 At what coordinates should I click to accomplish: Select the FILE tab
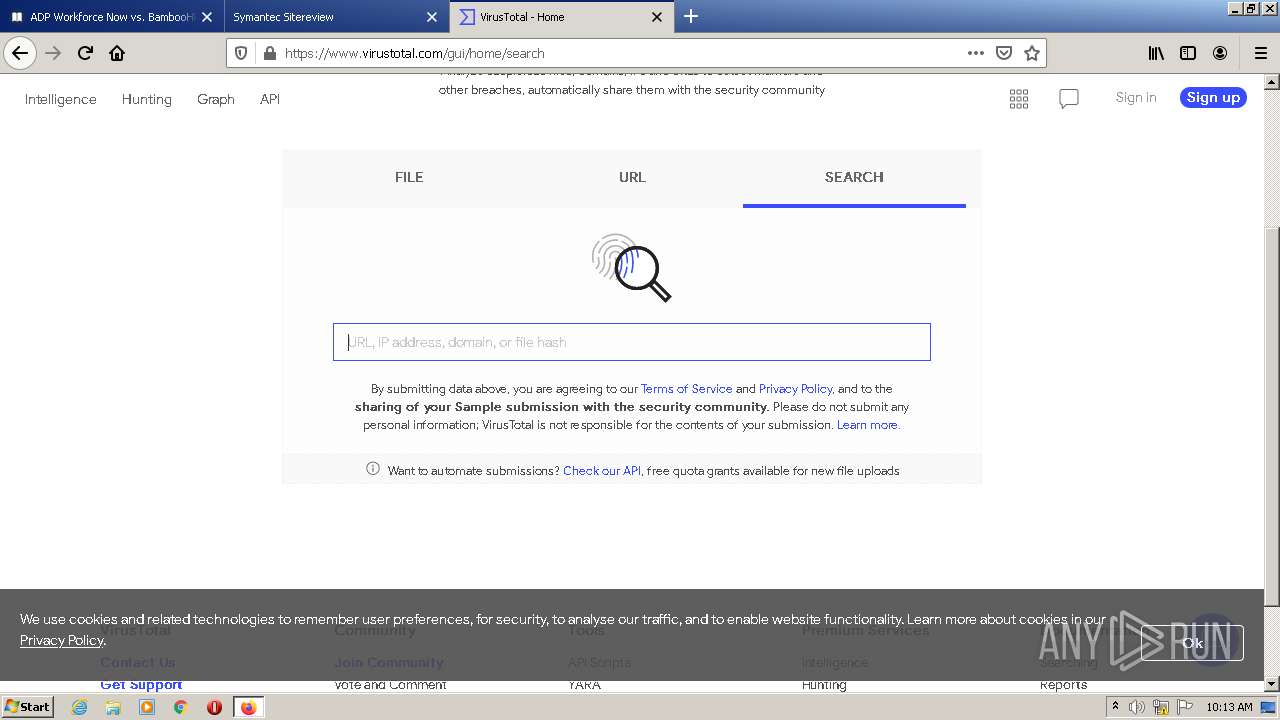click(409, 177)
